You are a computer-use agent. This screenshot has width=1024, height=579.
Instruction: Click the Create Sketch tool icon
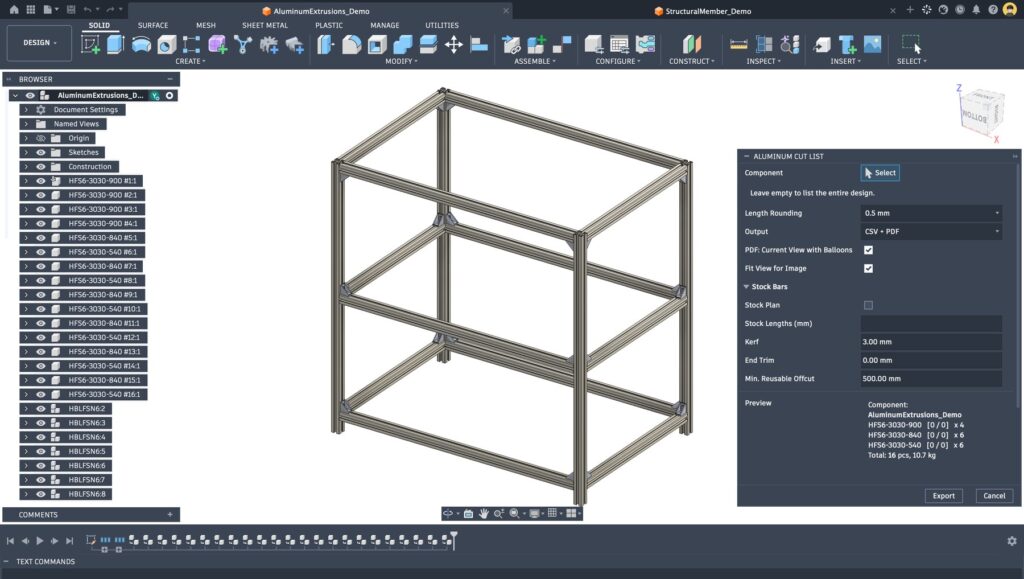click(90, 44)
